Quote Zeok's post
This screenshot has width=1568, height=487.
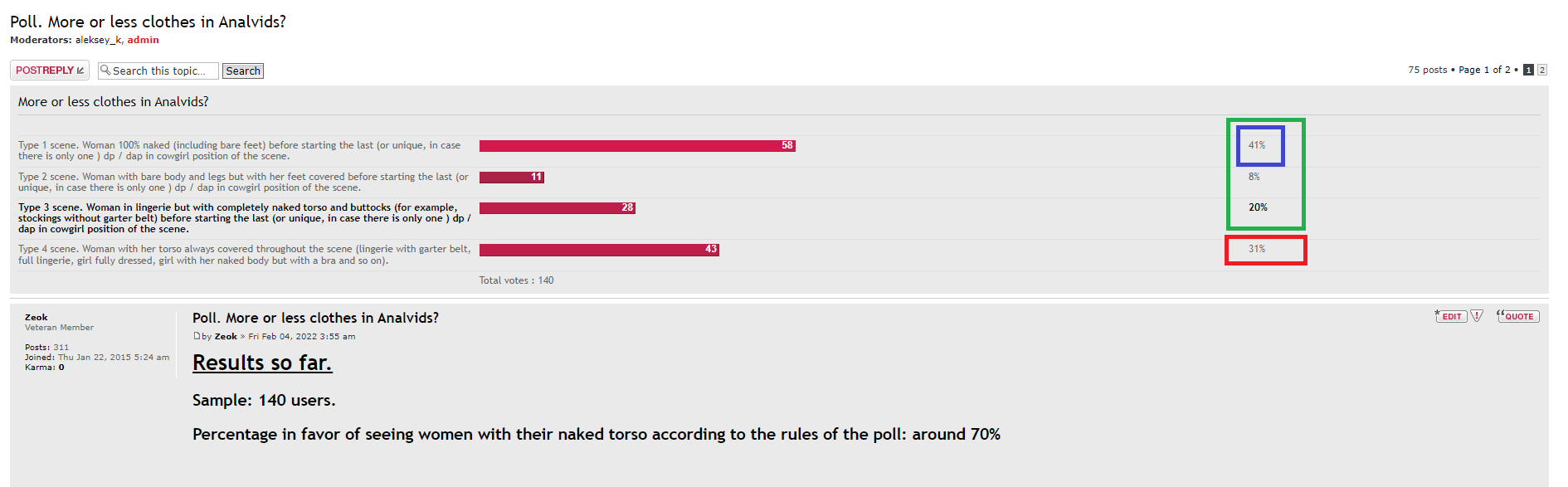coord(1517,316)
